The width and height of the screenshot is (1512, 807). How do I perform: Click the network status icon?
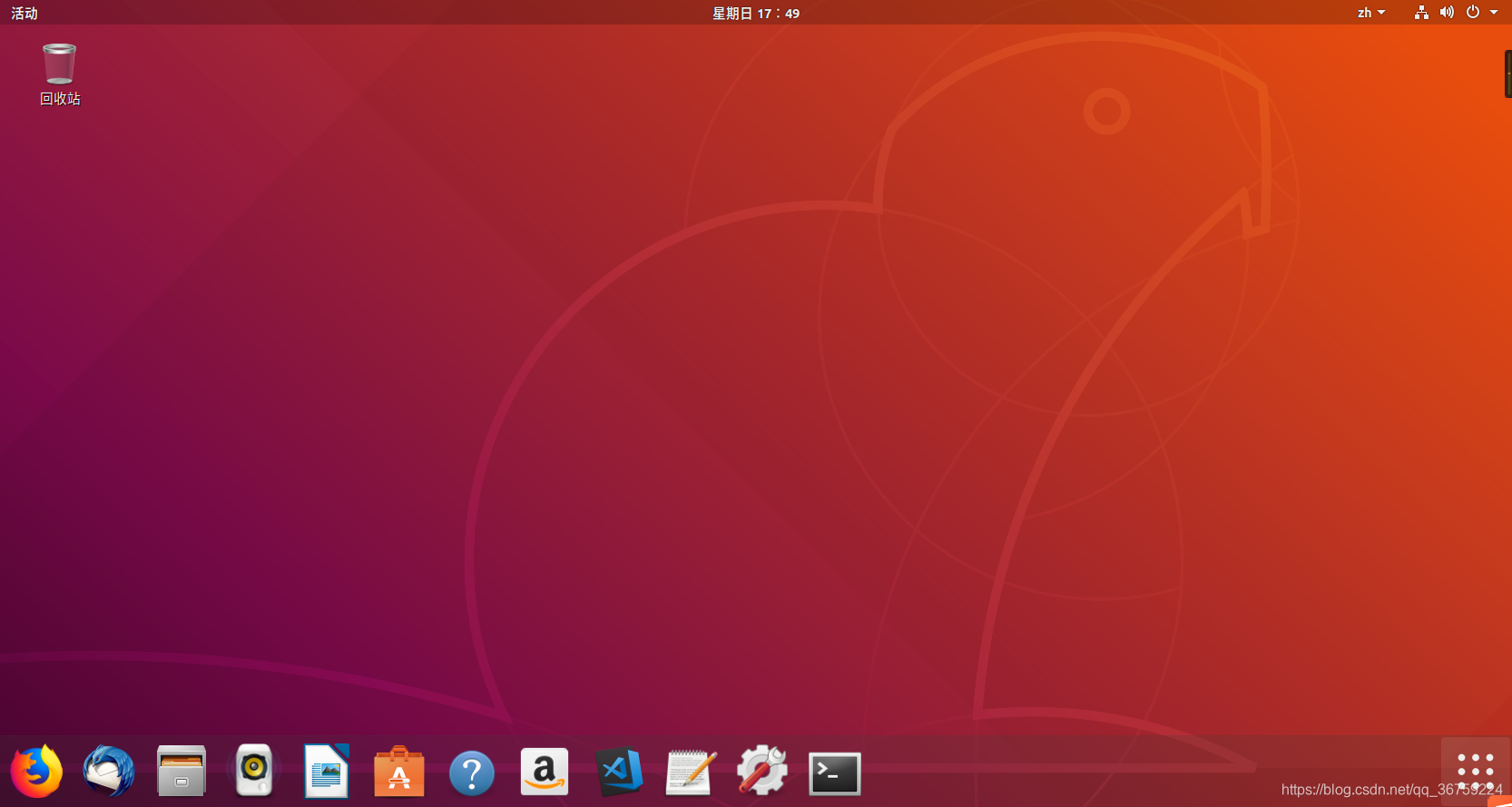tap(1421, 13)
